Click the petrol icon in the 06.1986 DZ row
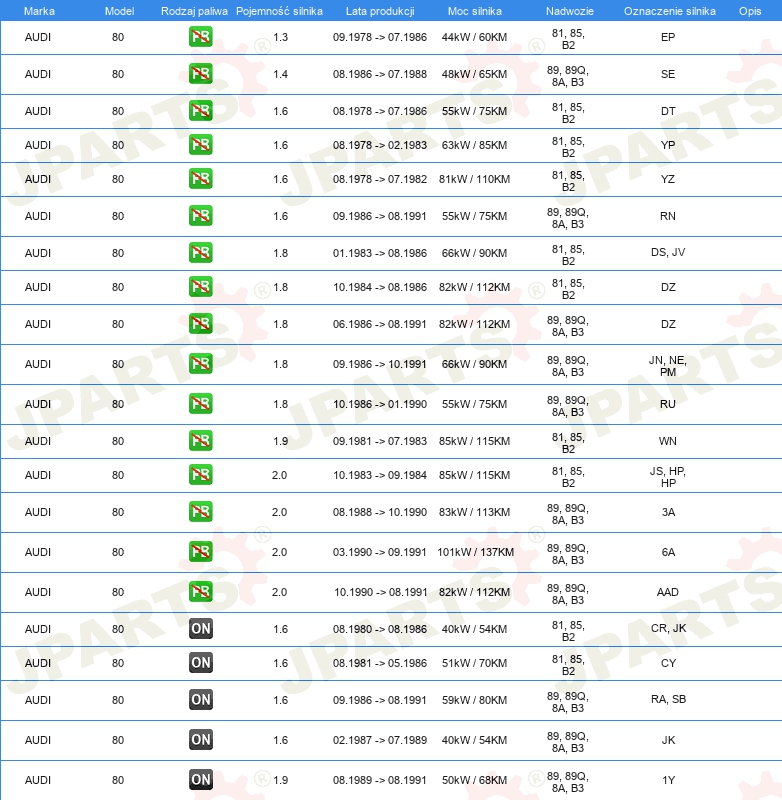This screenshot has height=800, width=782. tap(200, 324)
